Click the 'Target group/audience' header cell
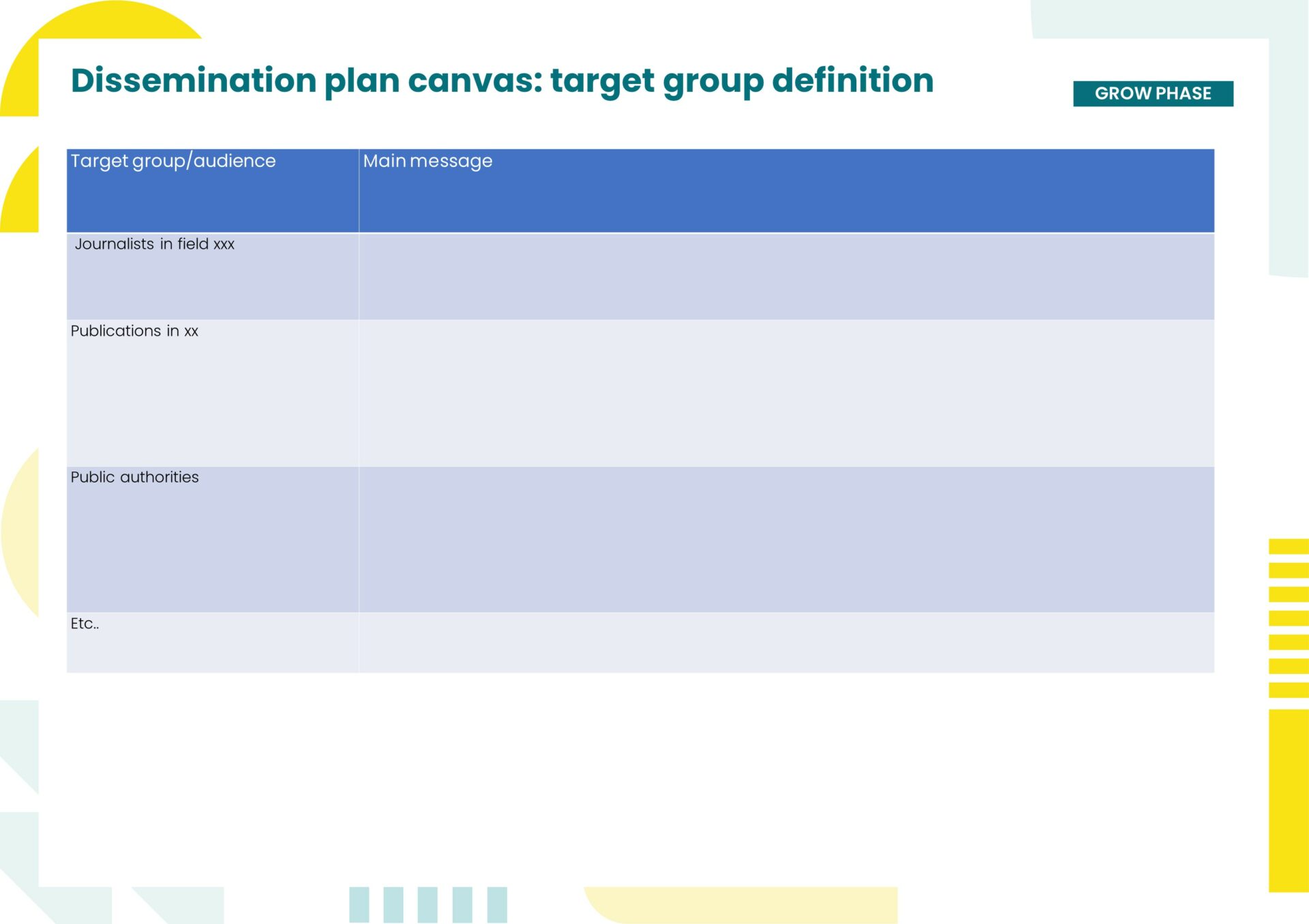The width and height of the screenshot is (1309, 924). pos(213,191)
